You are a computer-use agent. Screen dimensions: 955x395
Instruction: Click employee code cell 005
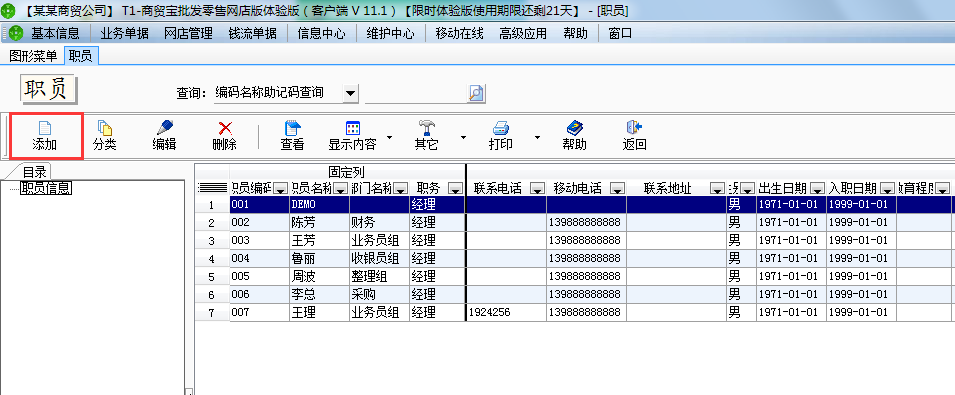pos(259,277)
